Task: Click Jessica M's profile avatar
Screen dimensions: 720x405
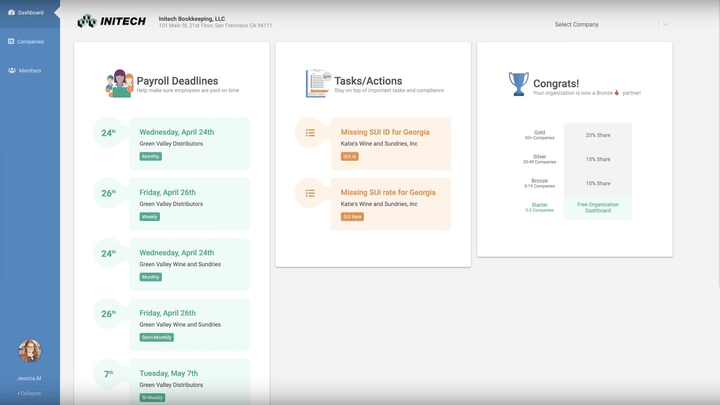Action: tap(30, 351)
